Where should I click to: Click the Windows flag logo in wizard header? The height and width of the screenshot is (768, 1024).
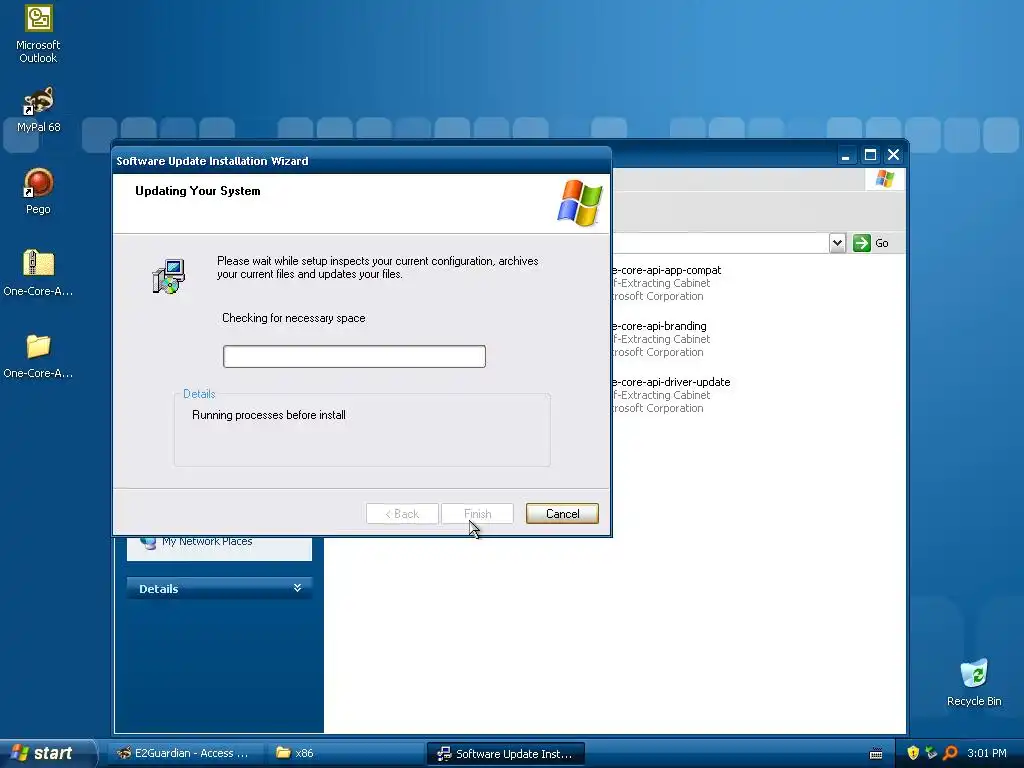(x=579, y=203)
